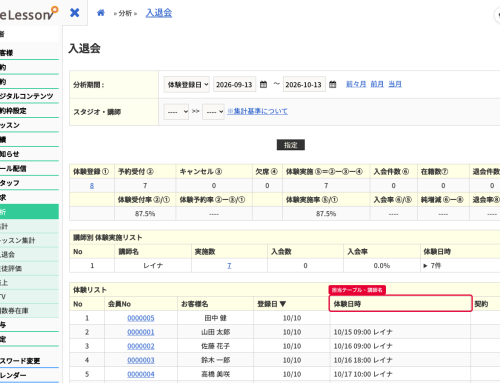Sort by 登録日 descending arrow
Image resolution: width=500 pixels, height=383 pixels.
[283, 304]
